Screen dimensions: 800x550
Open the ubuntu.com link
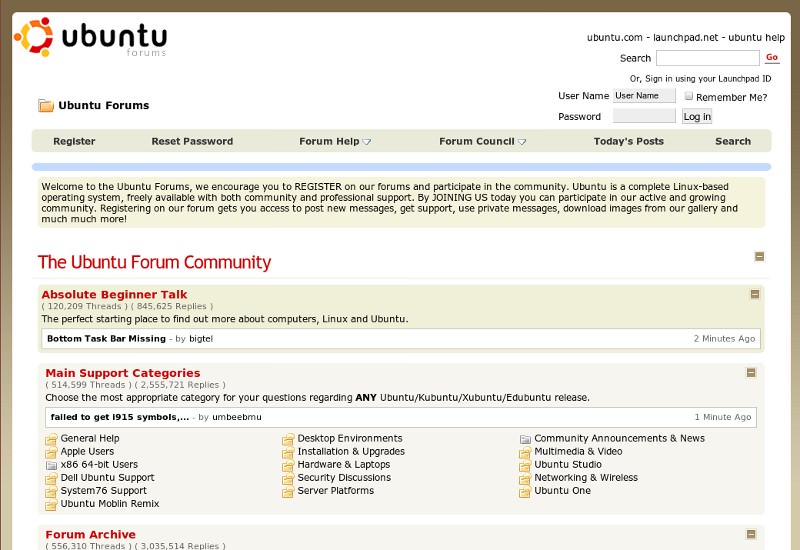pos(614,38)
